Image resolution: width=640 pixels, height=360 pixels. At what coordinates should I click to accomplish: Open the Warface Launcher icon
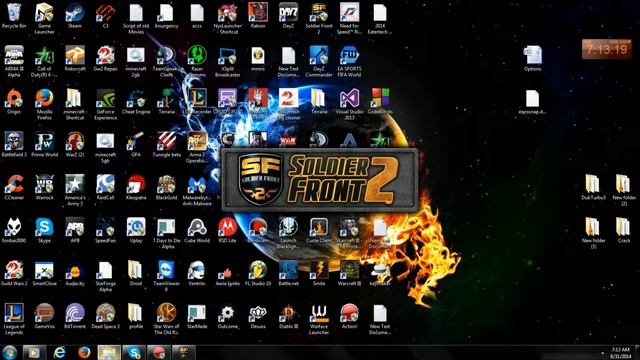click(319, 319)
